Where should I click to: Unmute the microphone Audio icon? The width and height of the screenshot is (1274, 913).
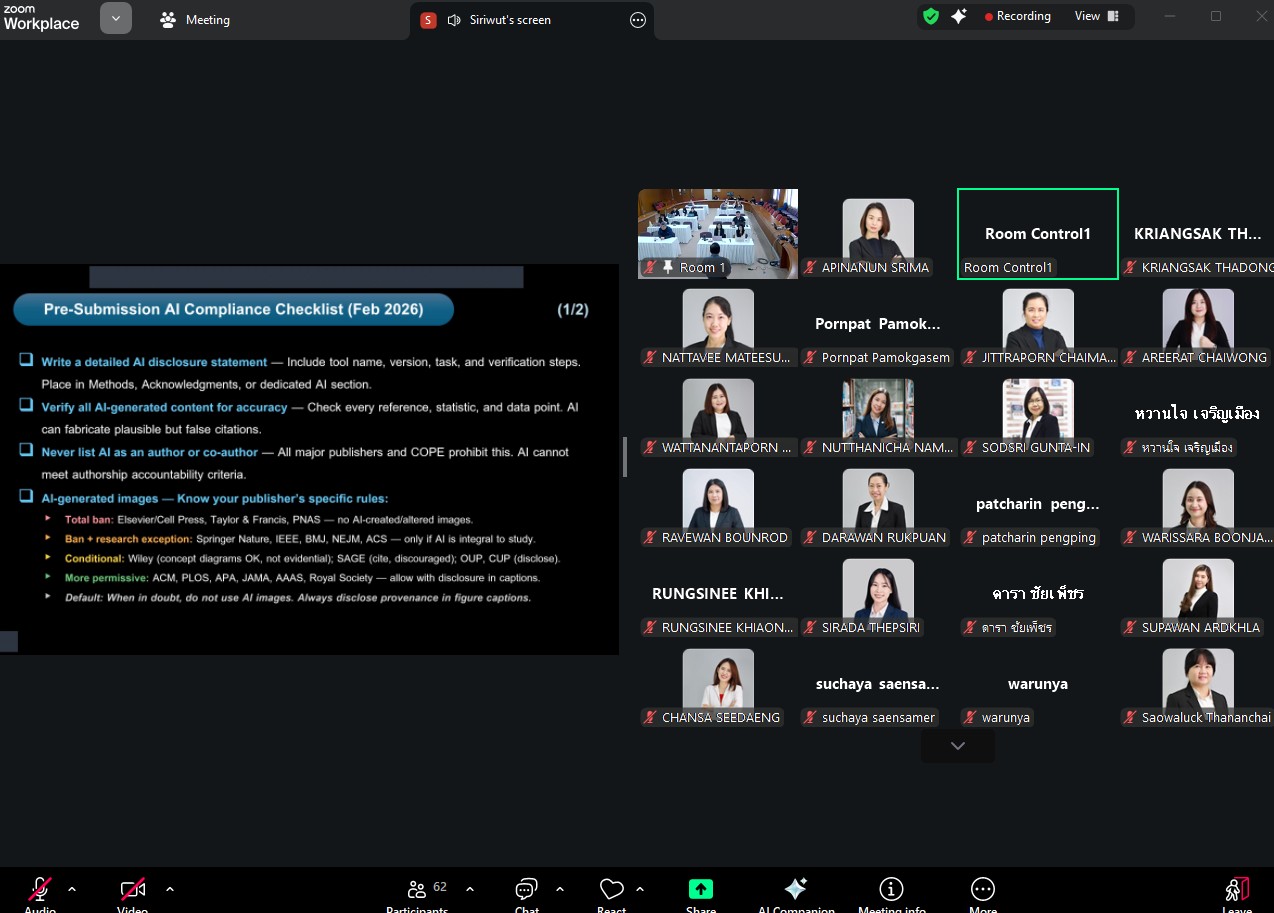click(40, 889)
